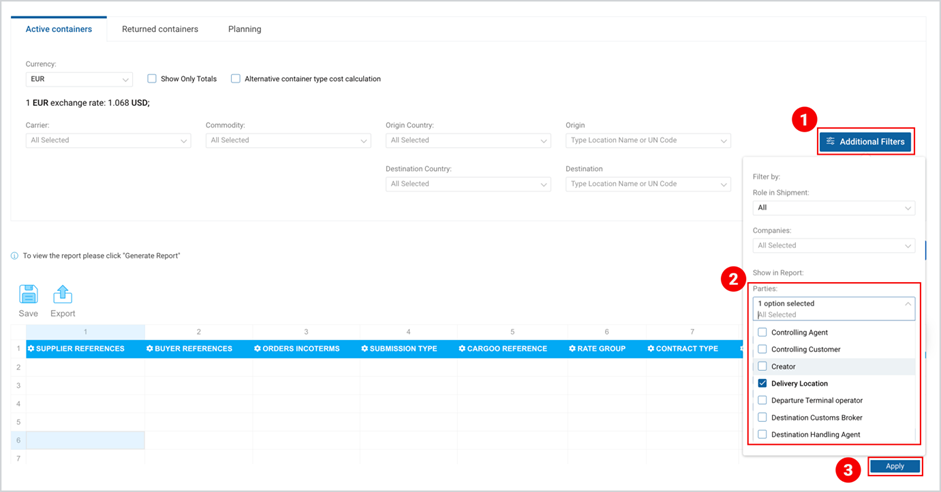Image resolution: width=941 pixels, height=492 pixels.
Task: Open Role in Shipment dropdown
Action: click(834, 208)
